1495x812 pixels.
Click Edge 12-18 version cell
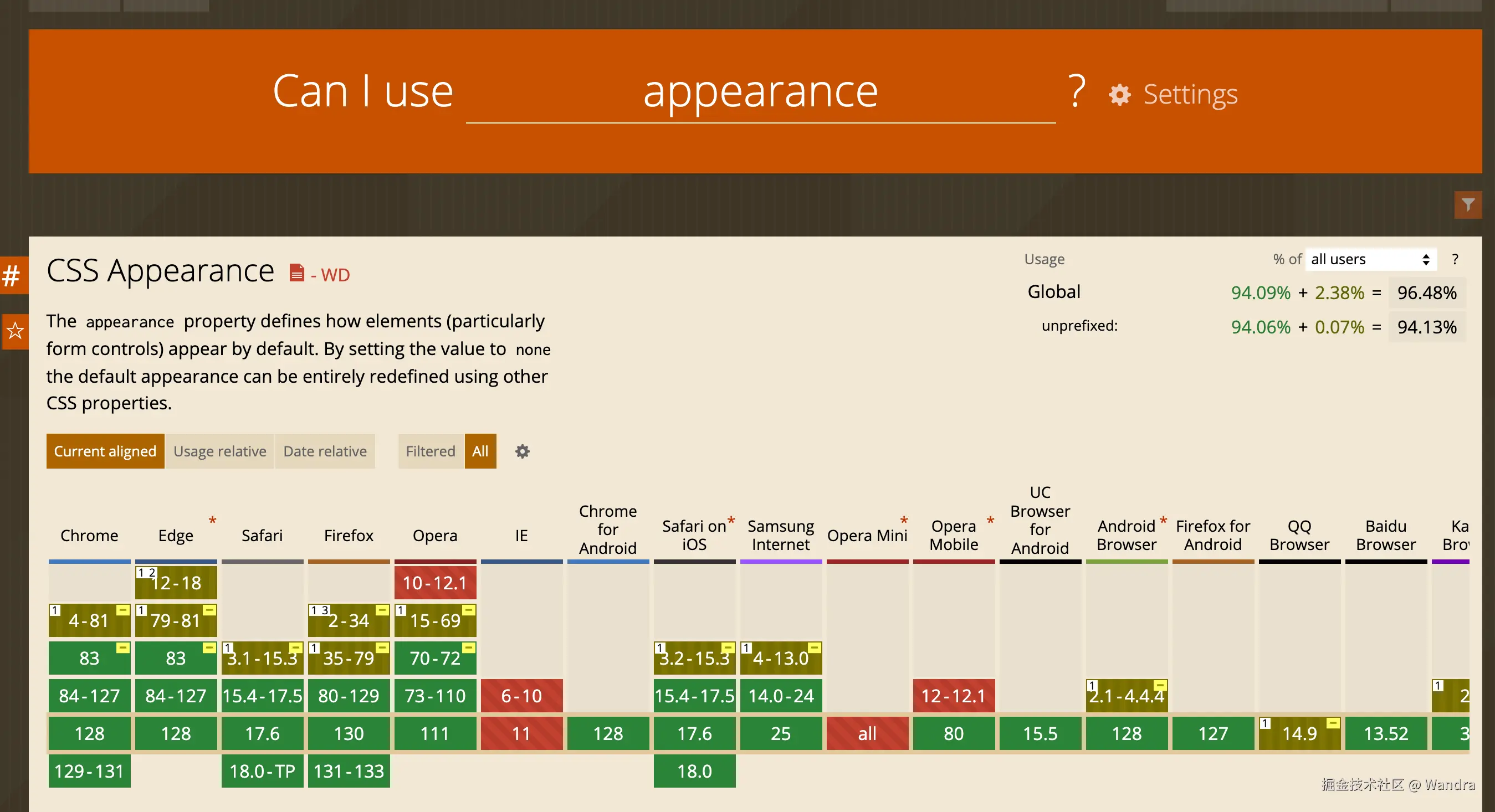coord(176,582)
